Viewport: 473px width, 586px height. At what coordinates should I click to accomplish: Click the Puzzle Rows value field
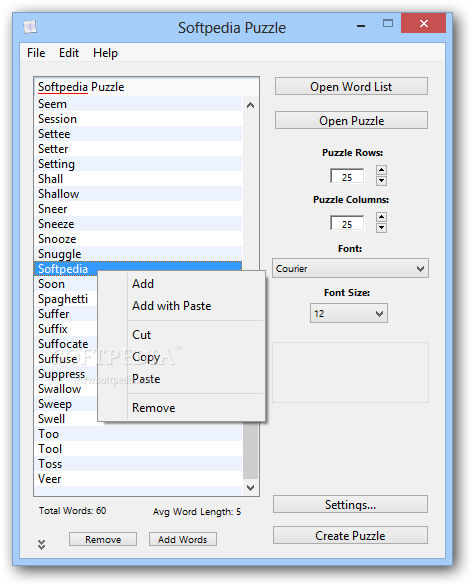[347, 176]
